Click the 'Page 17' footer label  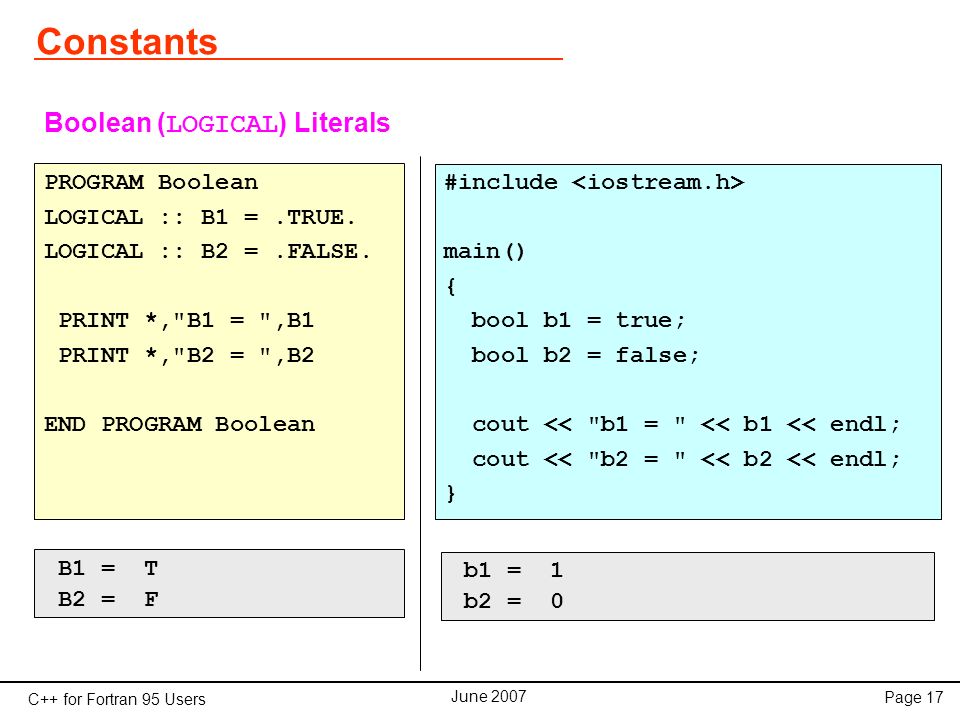913,697
